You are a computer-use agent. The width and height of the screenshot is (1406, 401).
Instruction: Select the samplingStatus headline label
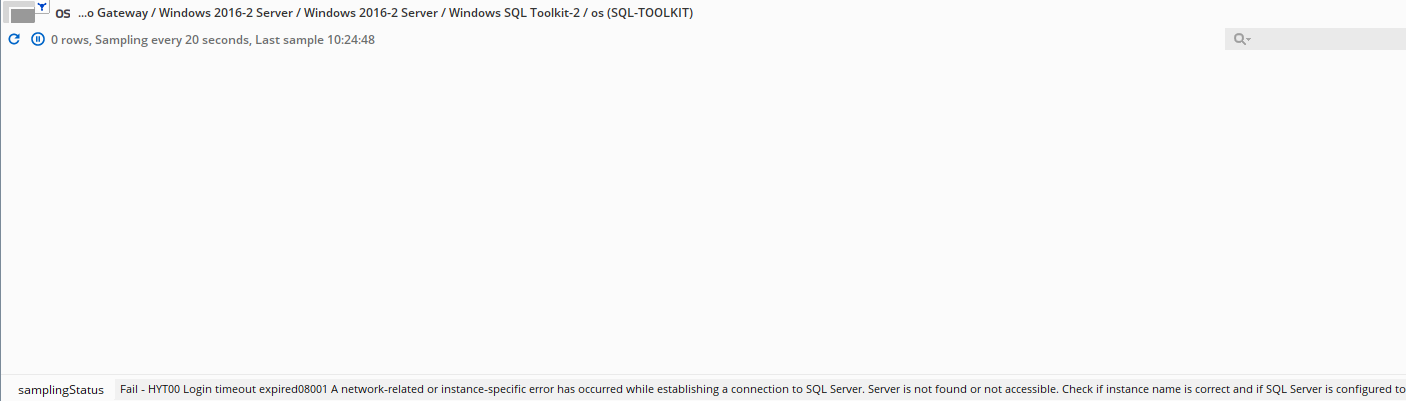pos(61,390)
